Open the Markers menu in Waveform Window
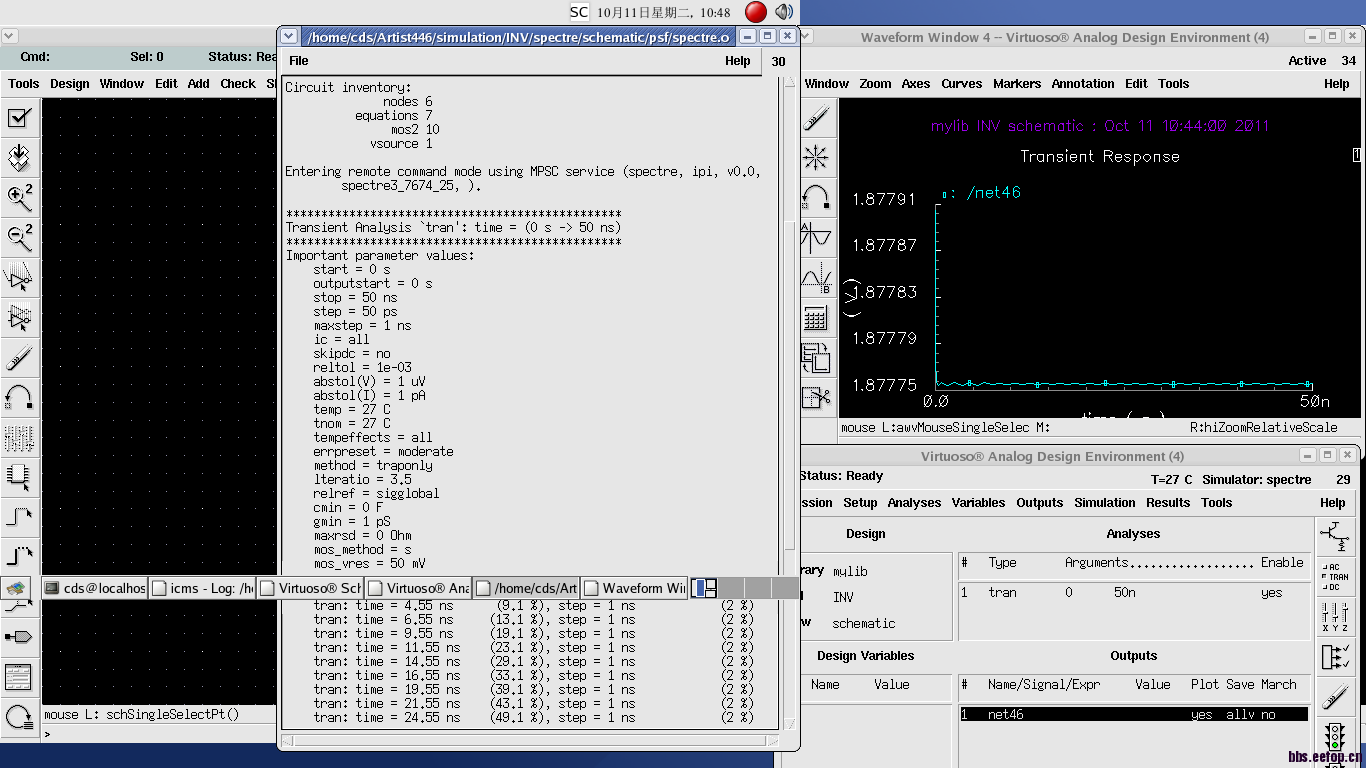 coord(1016,84)
